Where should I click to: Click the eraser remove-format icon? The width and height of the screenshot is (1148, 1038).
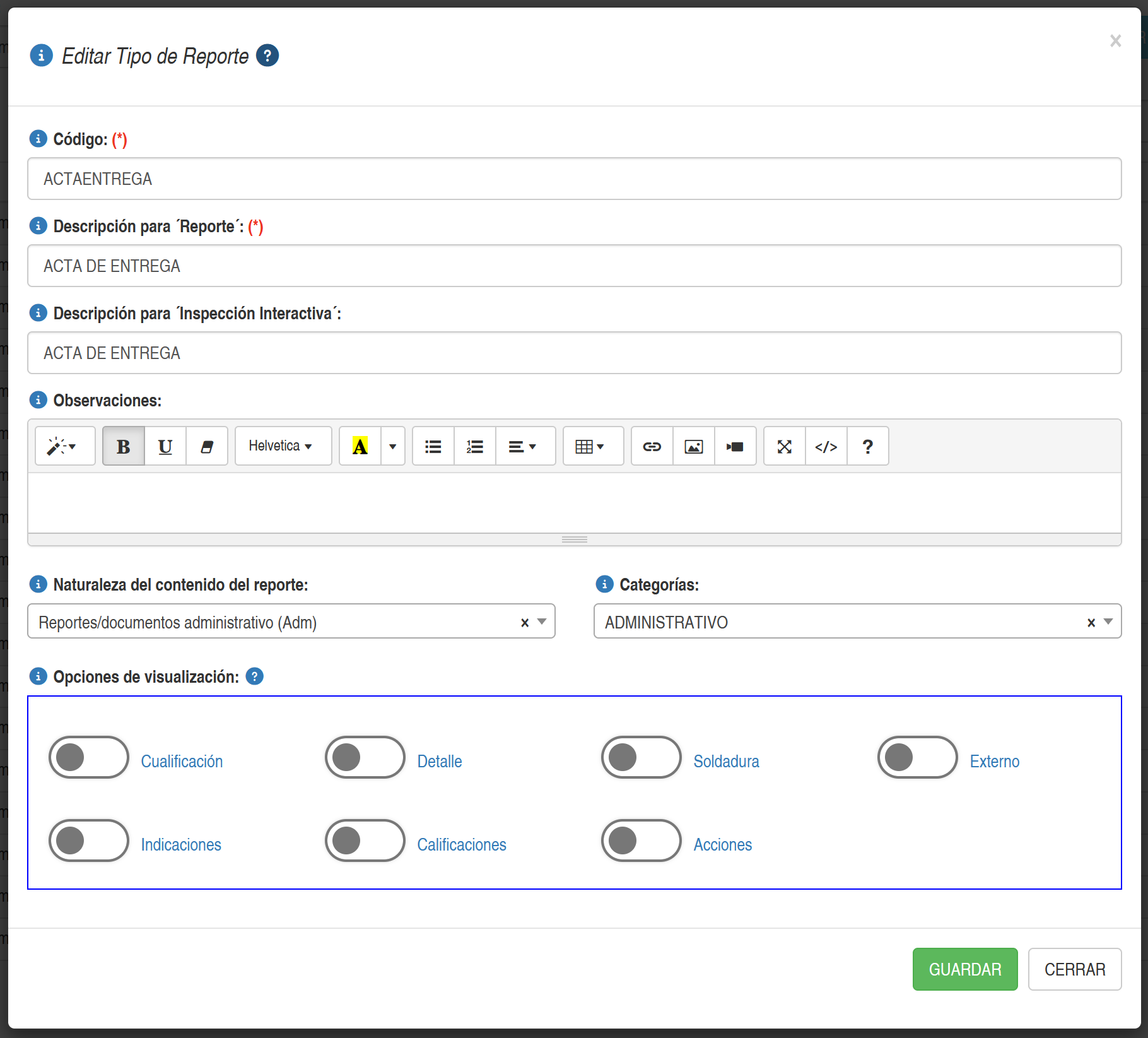[x=207, y=446]
